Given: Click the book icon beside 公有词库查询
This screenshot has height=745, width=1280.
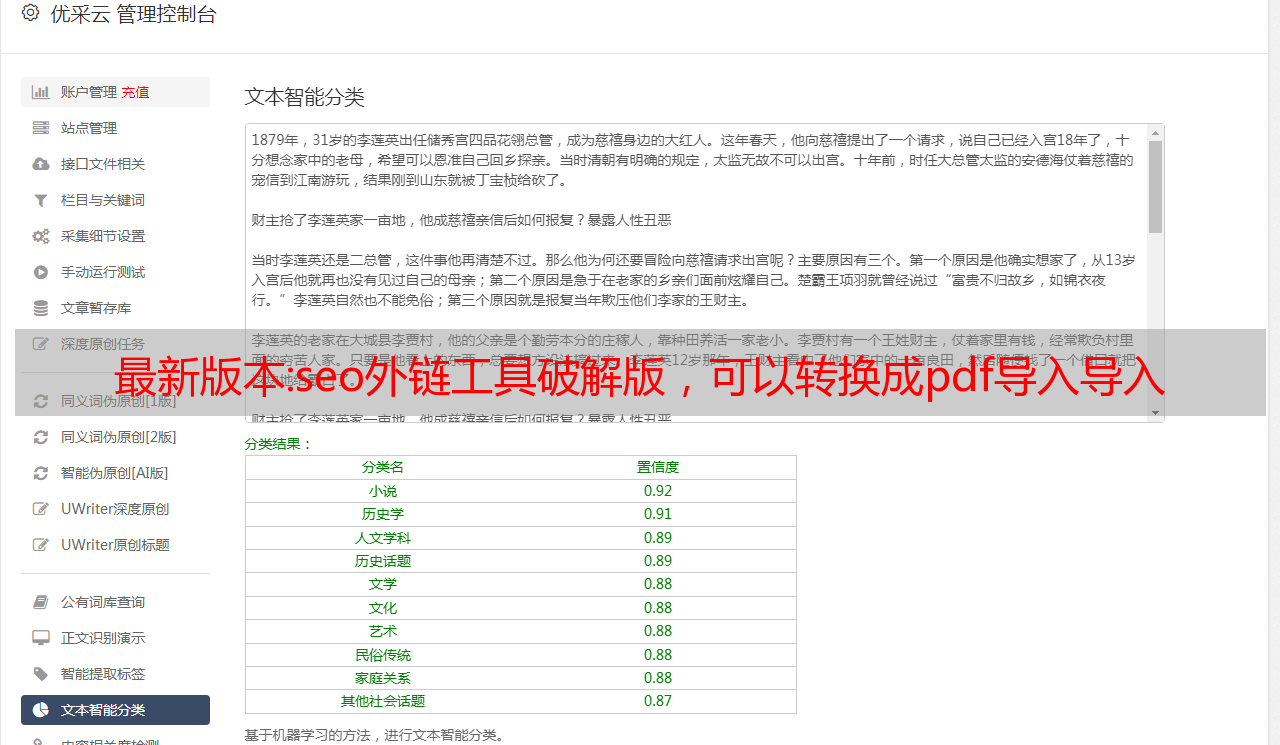Looking at the screenshot, I should 41,602.
